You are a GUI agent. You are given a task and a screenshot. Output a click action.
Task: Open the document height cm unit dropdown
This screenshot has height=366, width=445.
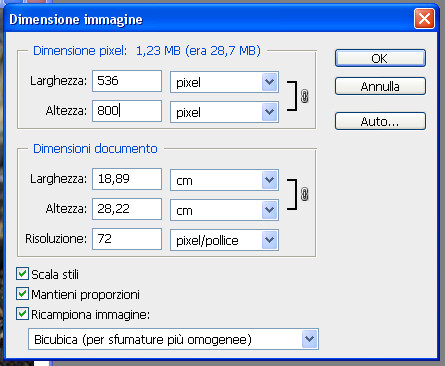224,210
